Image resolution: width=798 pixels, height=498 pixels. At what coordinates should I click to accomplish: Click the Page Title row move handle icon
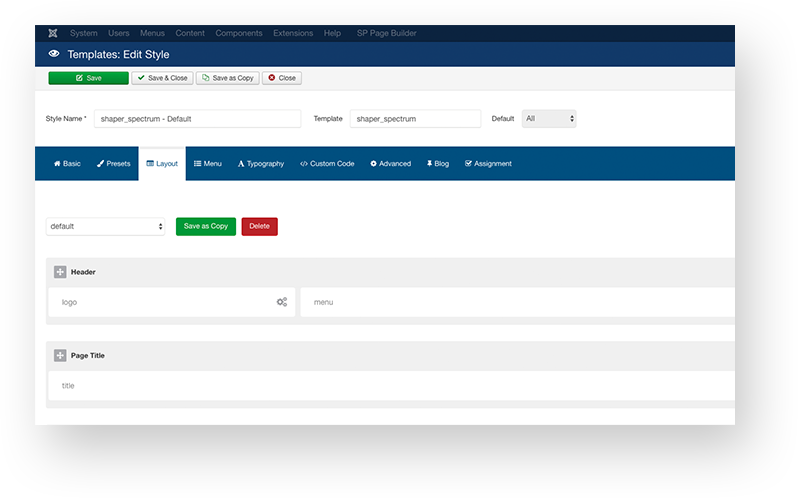pos(60,356)
